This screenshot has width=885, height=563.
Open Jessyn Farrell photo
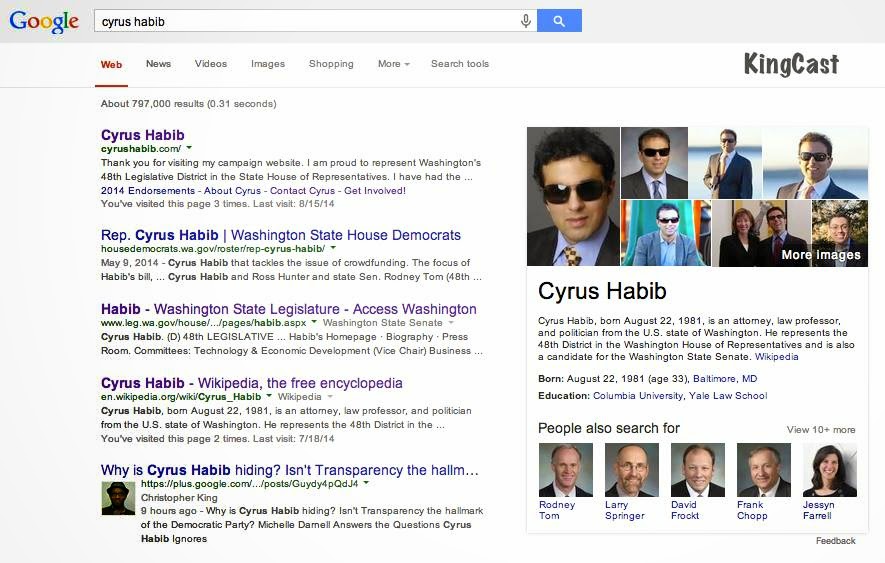830,470
